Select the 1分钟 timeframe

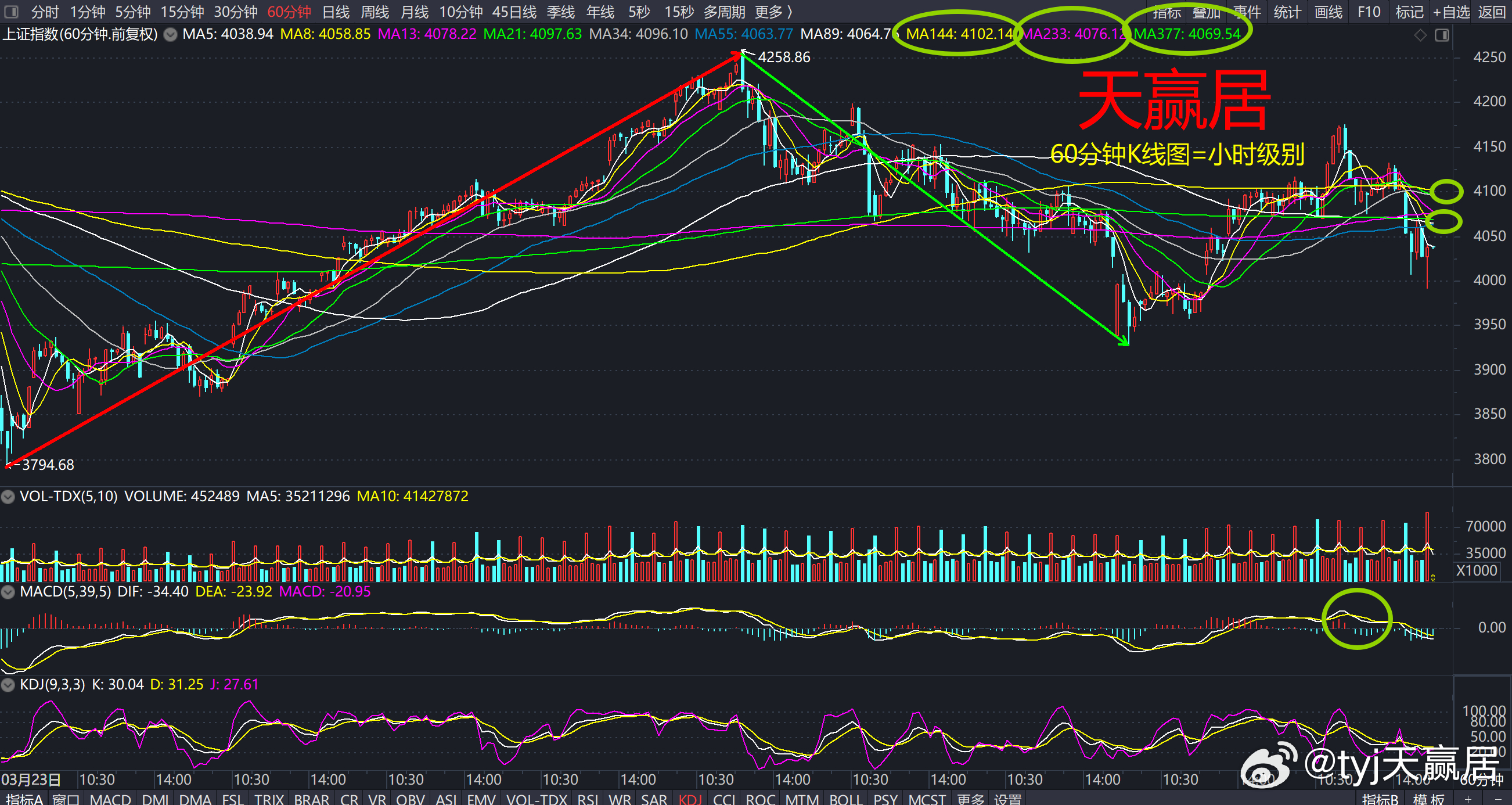(88, 12)
